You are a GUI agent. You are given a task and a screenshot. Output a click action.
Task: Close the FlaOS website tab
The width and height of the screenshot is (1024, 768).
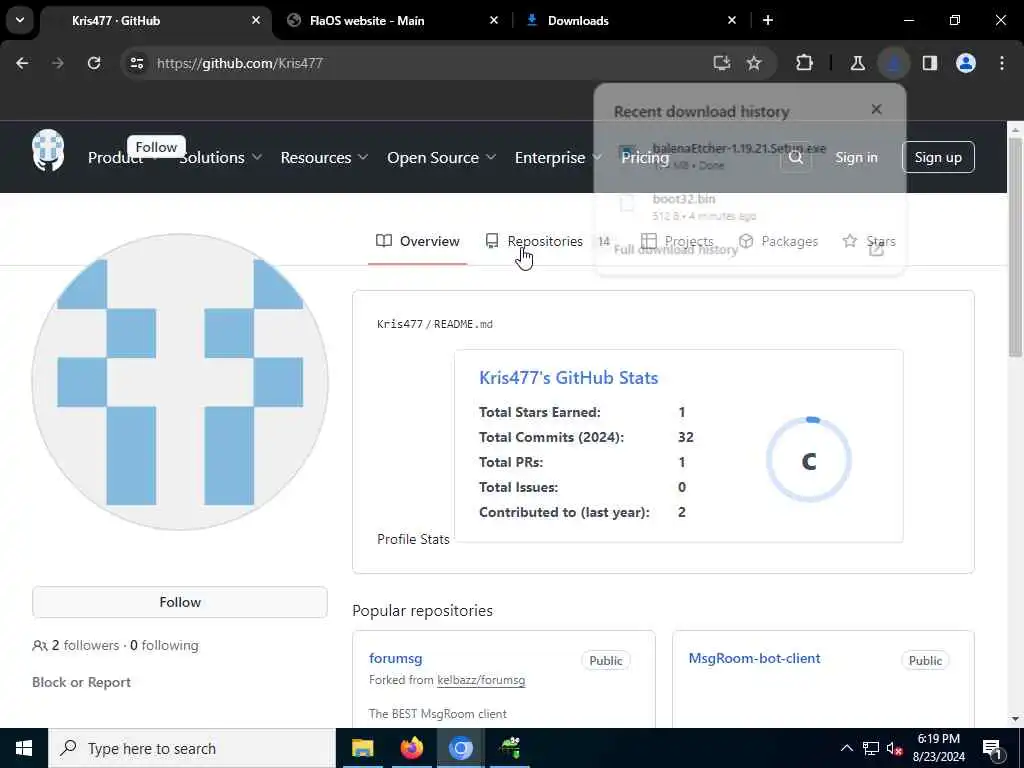pos(494,20)
